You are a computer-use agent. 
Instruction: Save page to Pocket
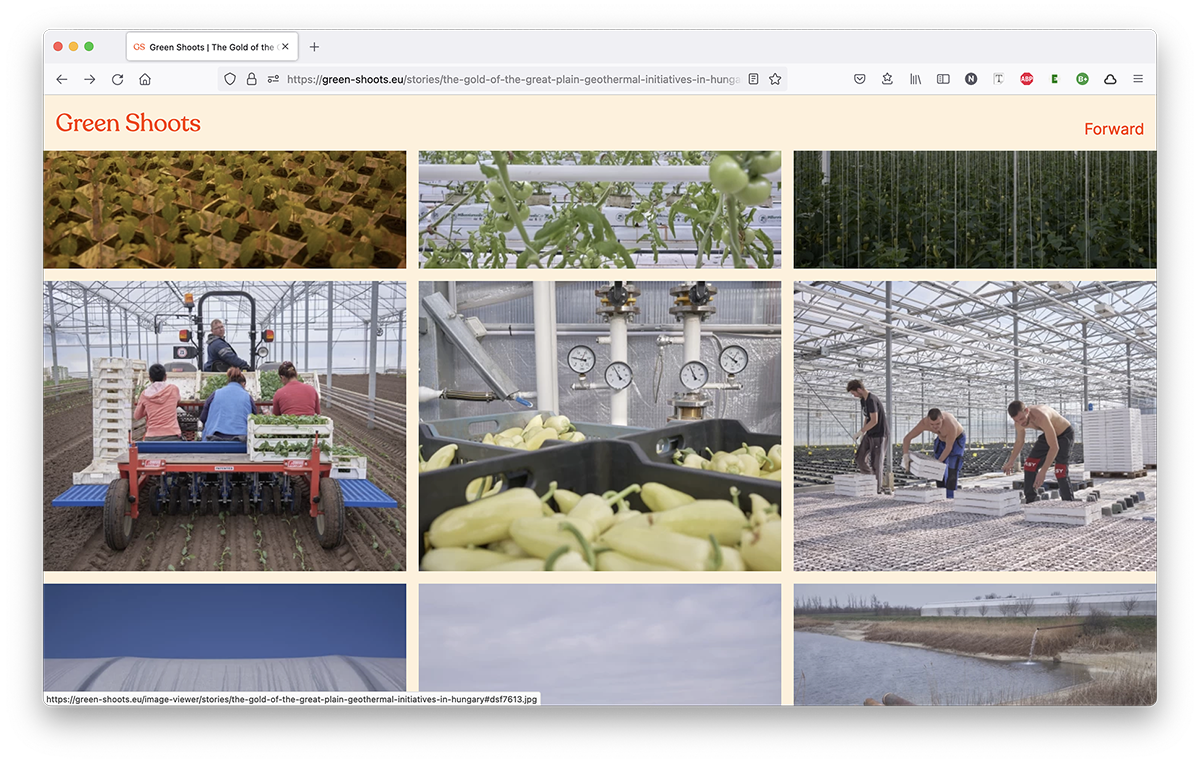pos(859,79)
